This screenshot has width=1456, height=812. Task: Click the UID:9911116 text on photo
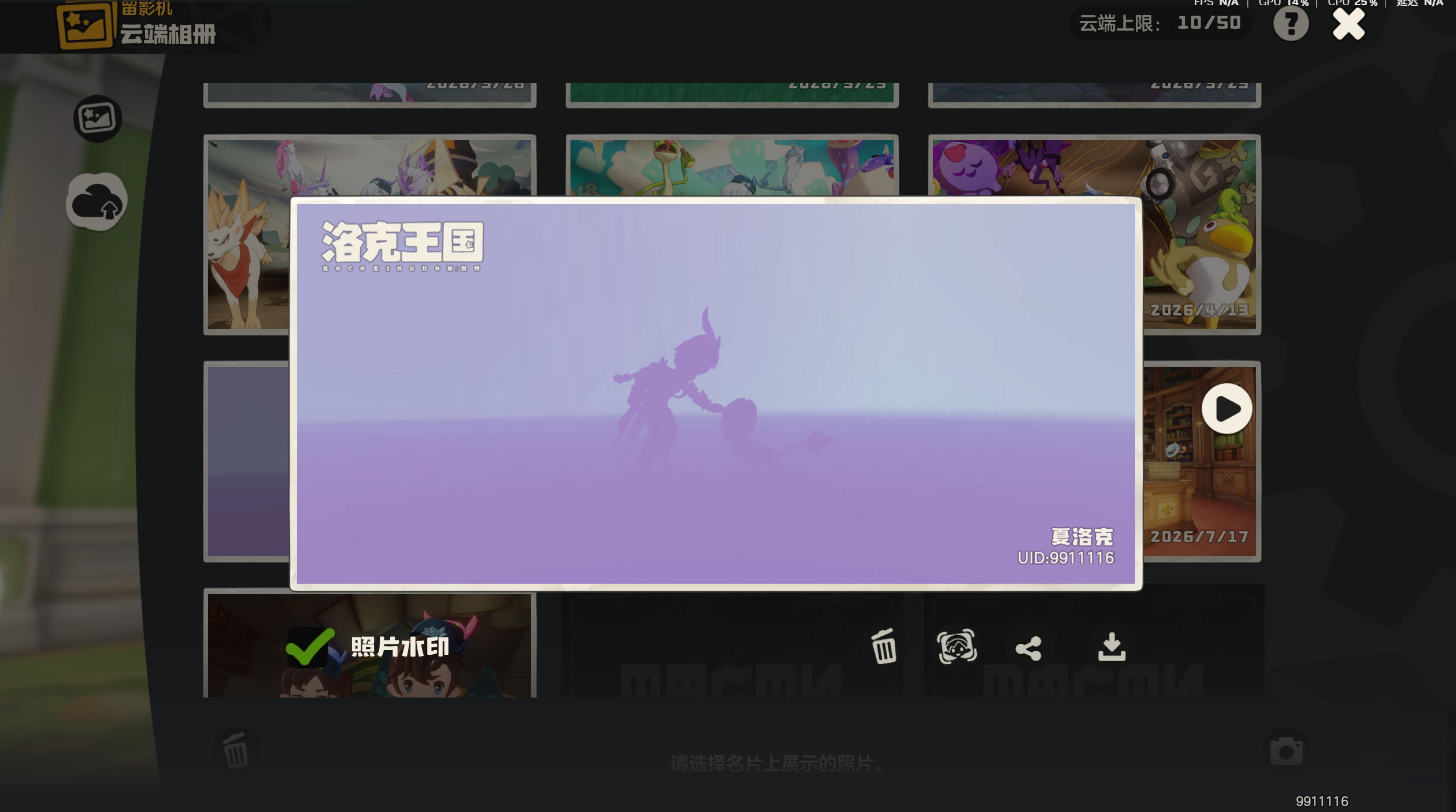coord(1066,558)
